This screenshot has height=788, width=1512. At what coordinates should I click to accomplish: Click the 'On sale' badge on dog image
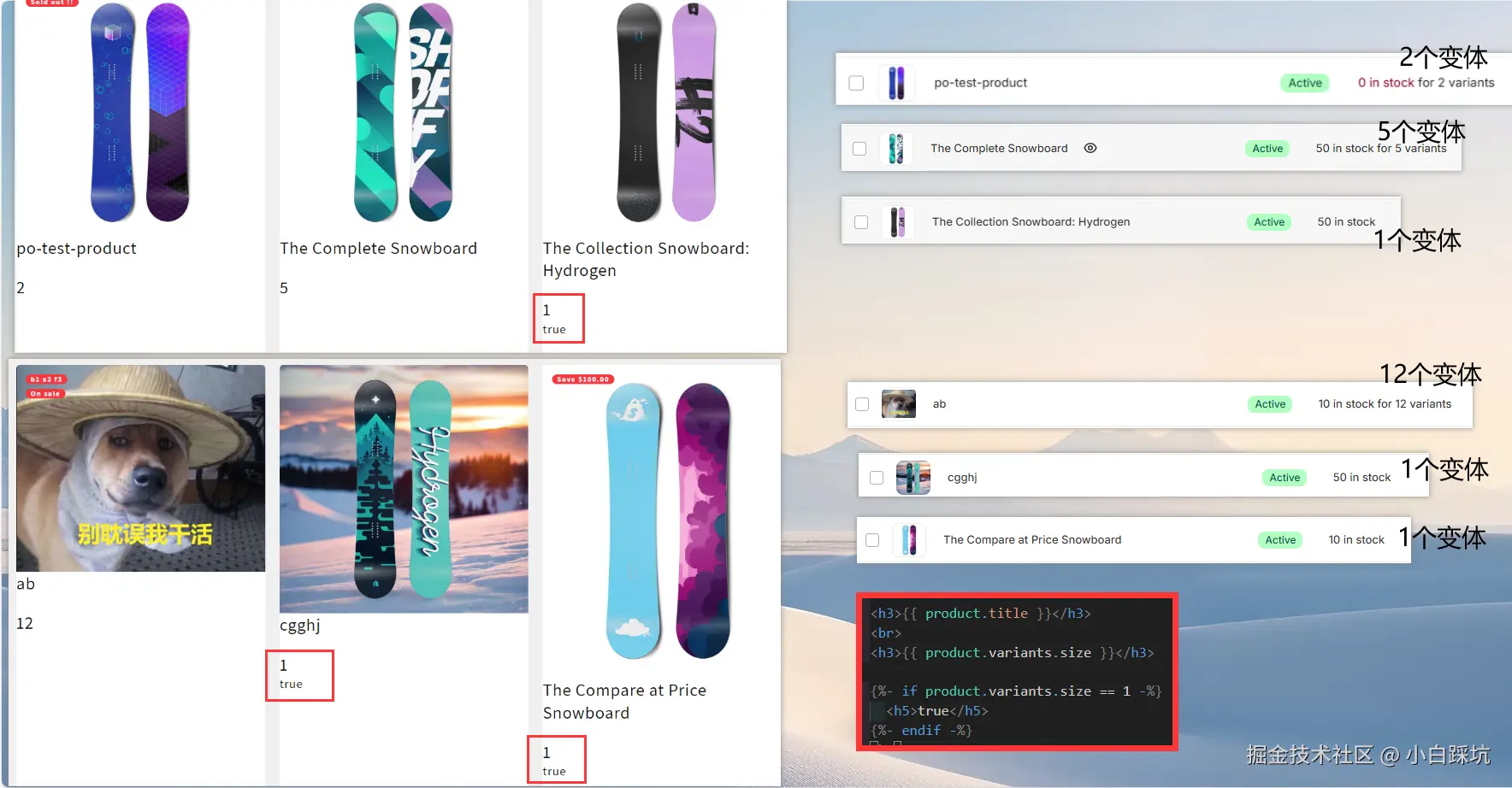tap(46, 394)
